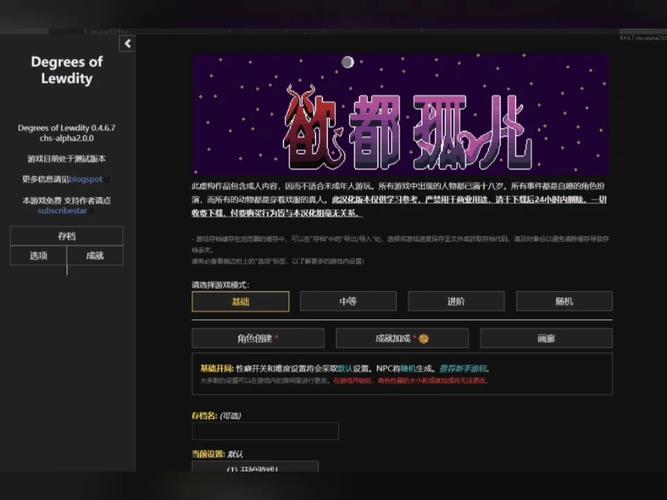Open the 存档 saves menu

pos(67,236)
